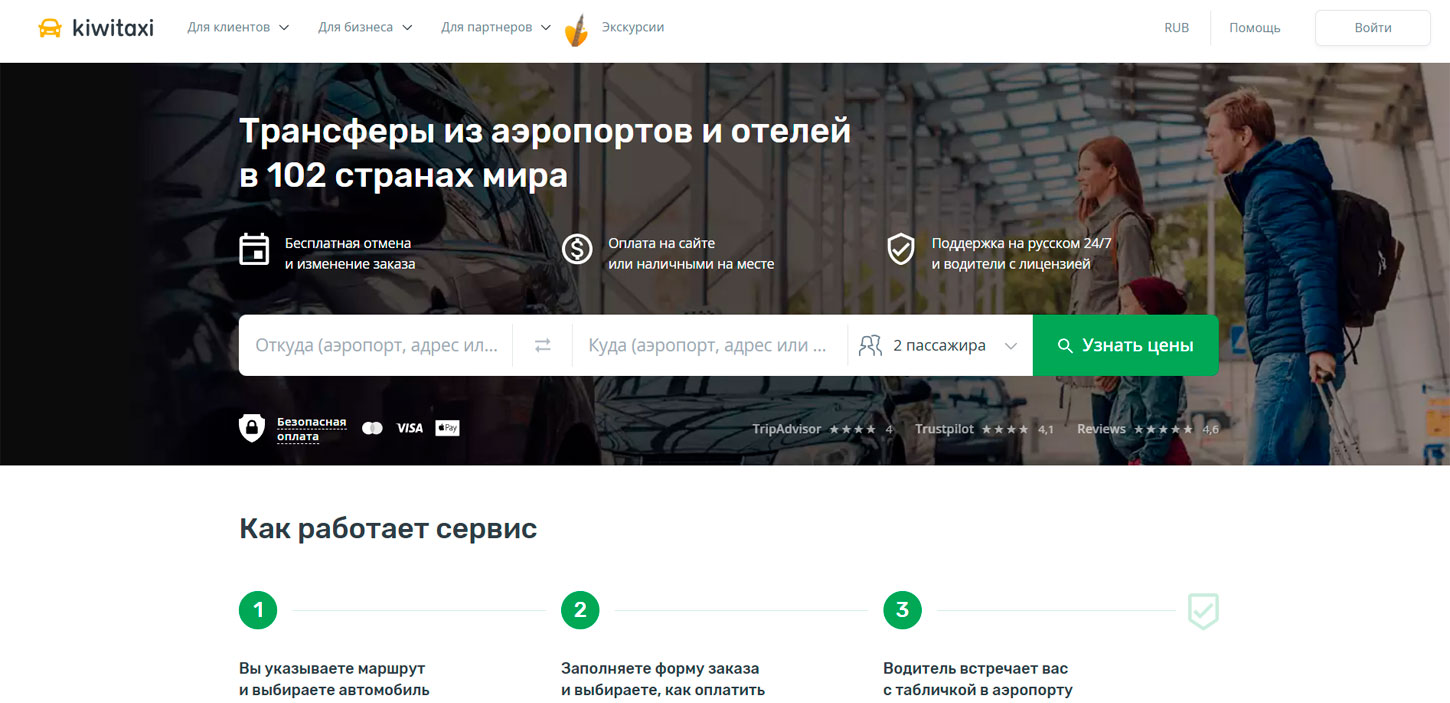Click the Apple Pay logo

click(x=447, y=428)
